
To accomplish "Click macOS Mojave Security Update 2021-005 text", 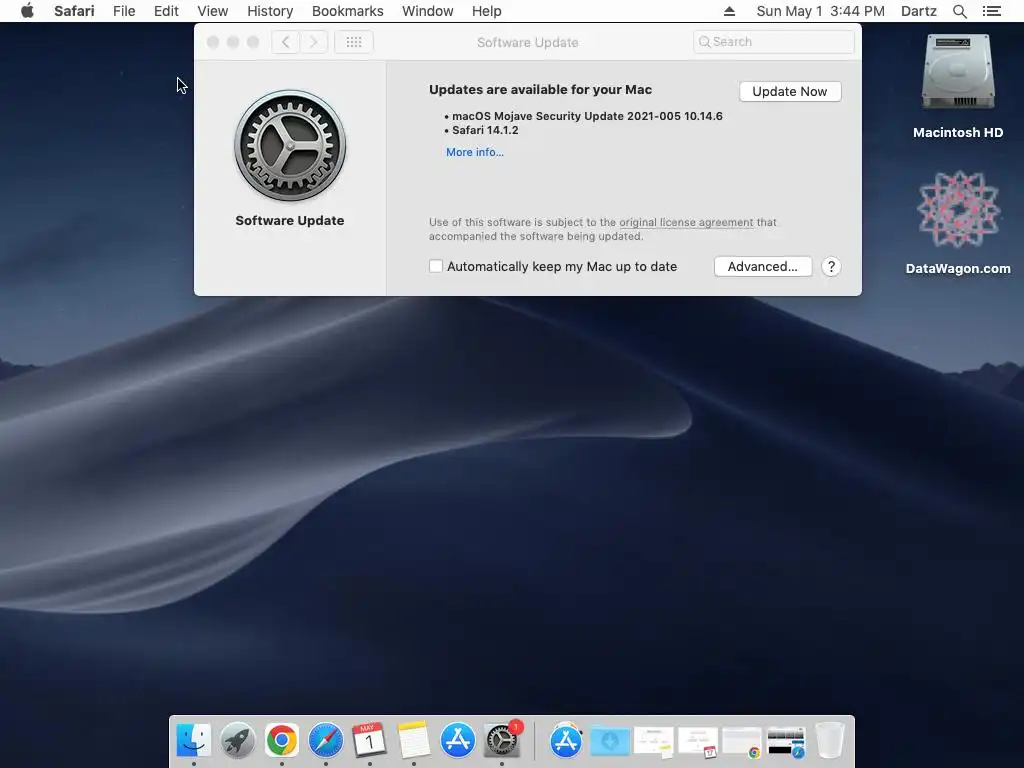I will click(x=587, y=116).
